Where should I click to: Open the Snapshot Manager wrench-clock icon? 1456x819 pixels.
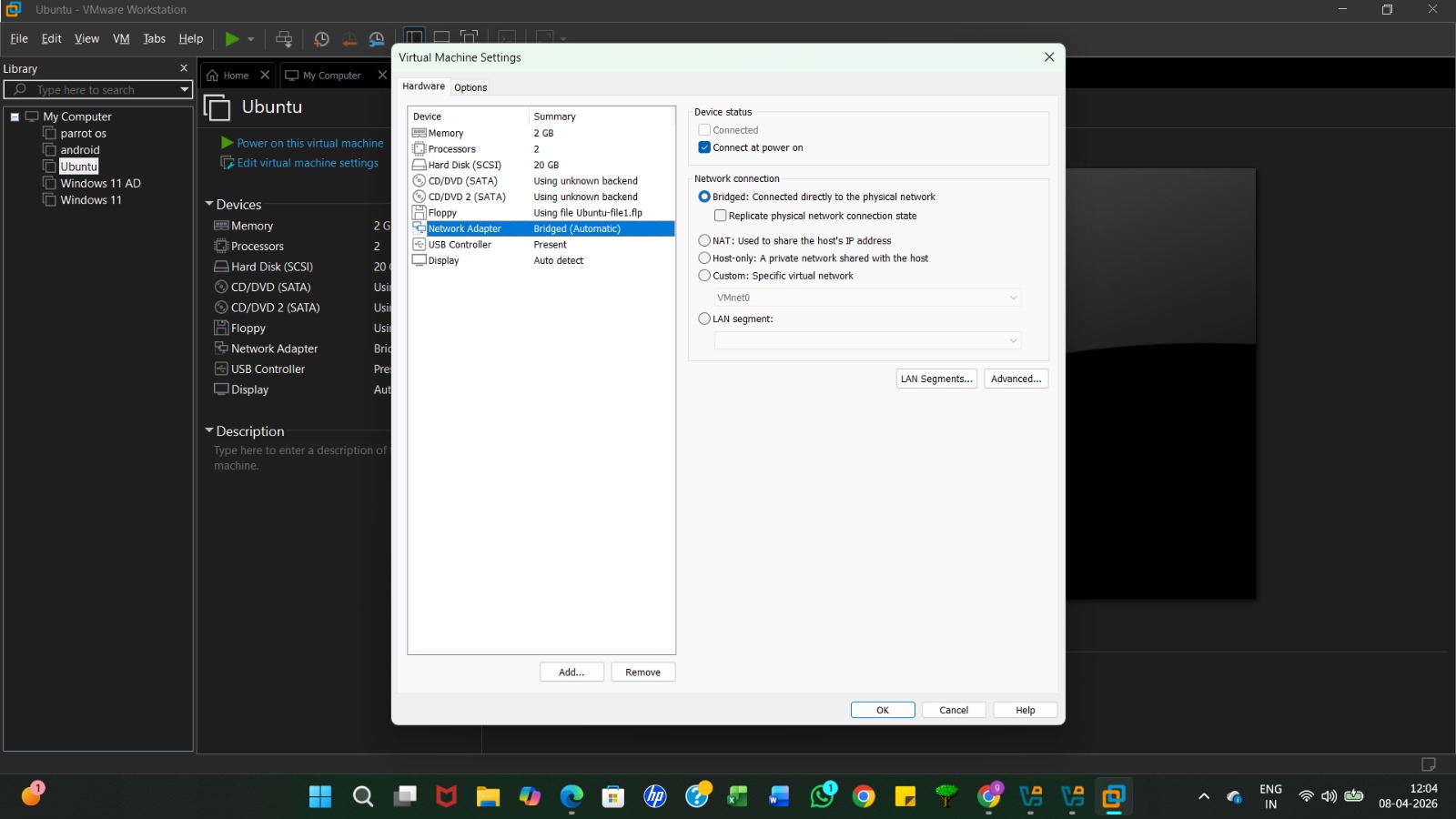point(377,39)
